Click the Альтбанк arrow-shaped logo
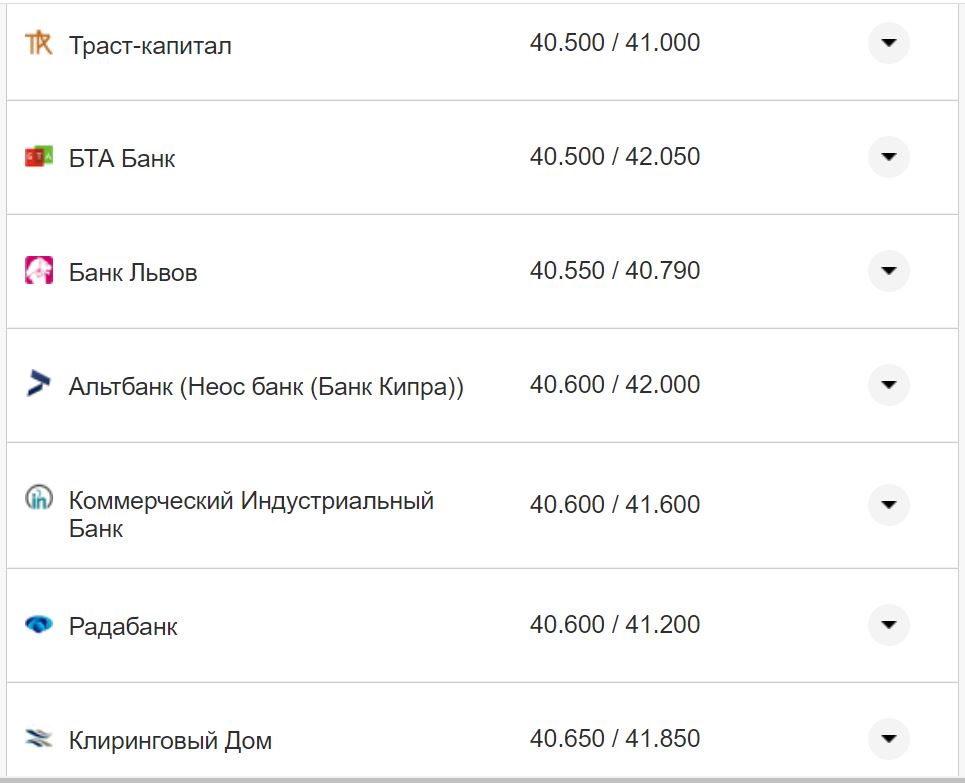 pyautogui.click(x=38, y=384)
